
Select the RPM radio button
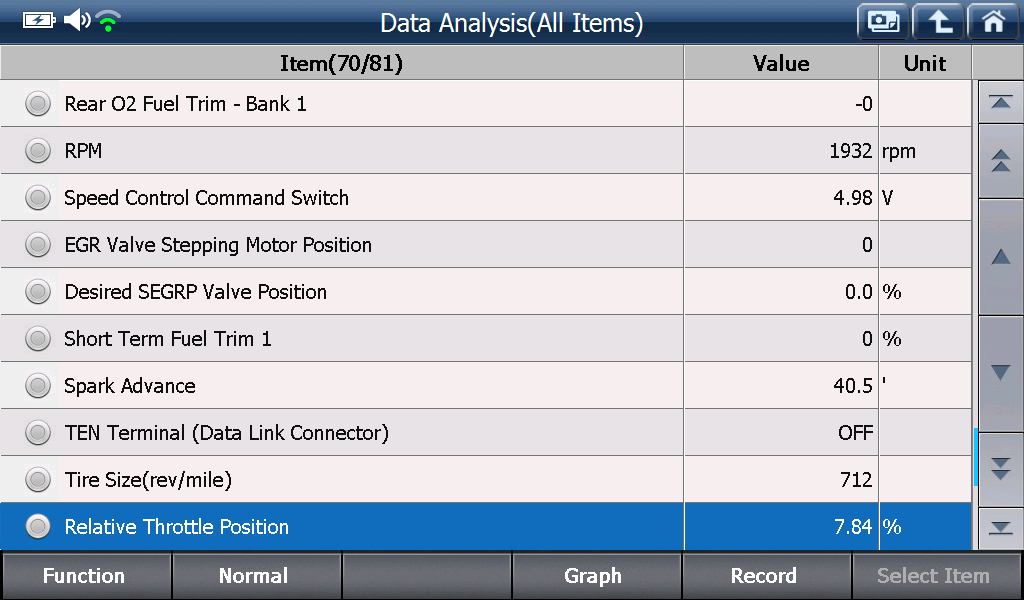(38, 151)
